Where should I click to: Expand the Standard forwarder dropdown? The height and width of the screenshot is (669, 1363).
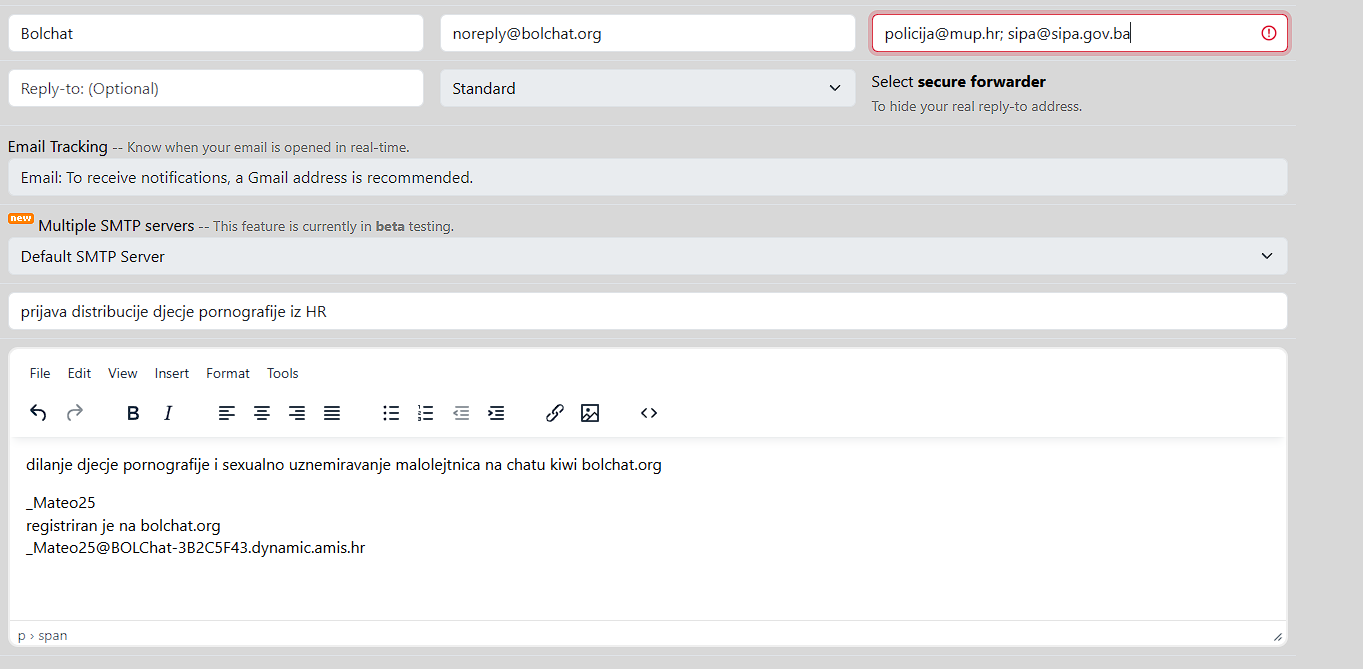pyautogui.click(x=648, y=88)
